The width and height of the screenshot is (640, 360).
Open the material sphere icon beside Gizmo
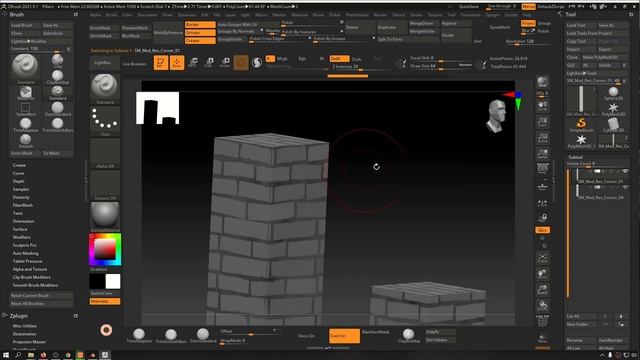(x=257, y=62)
